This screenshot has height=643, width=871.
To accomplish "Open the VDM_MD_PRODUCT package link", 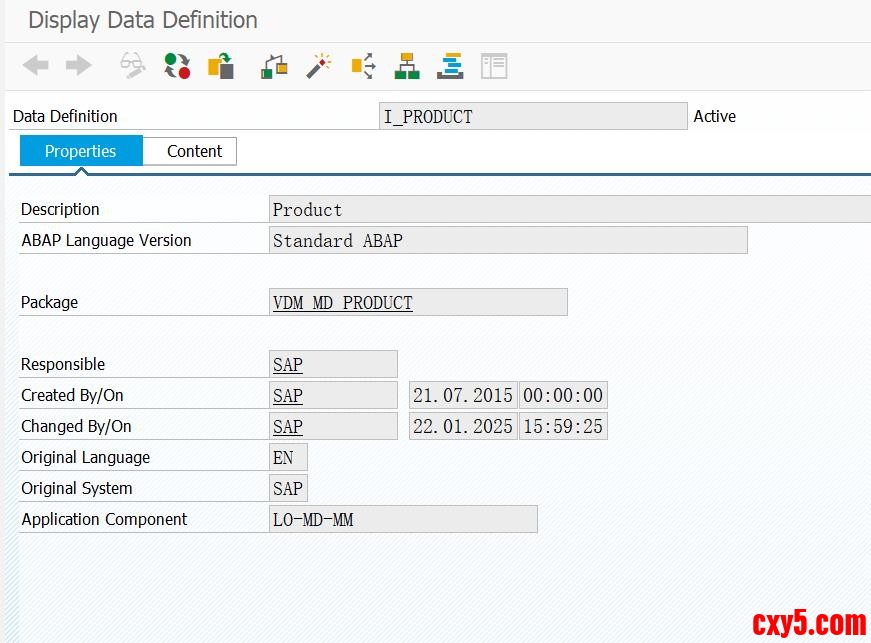I will (x=342, y=303).
